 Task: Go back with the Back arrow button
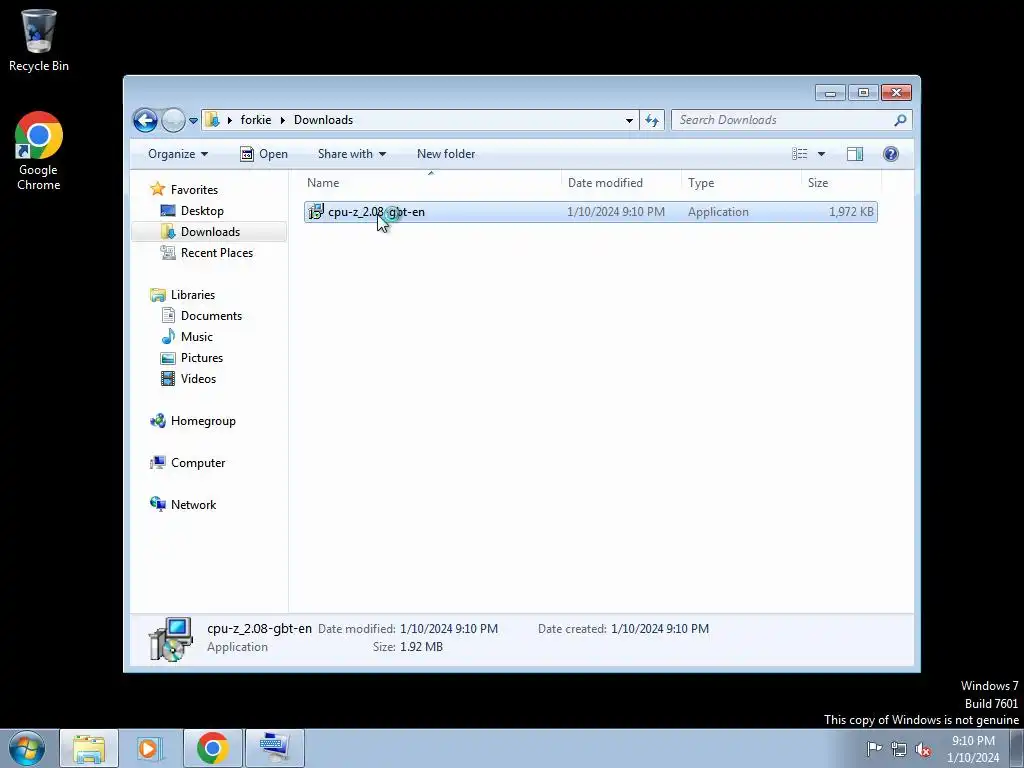145,120
